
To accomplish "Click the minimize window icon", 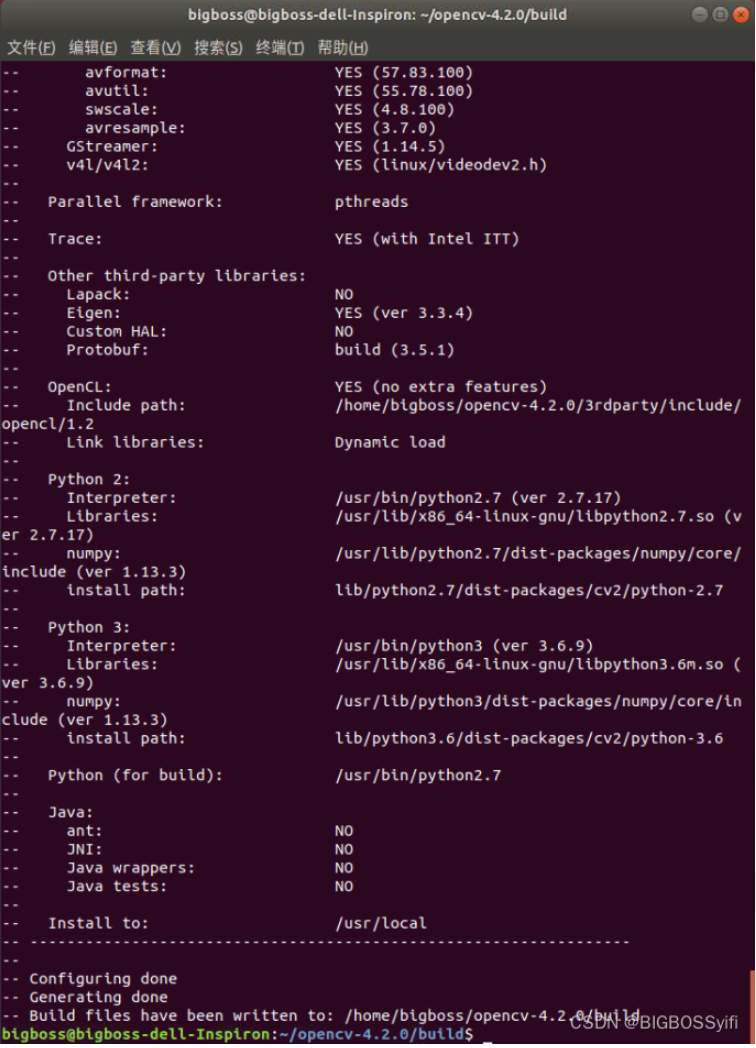I will point(700,15).
